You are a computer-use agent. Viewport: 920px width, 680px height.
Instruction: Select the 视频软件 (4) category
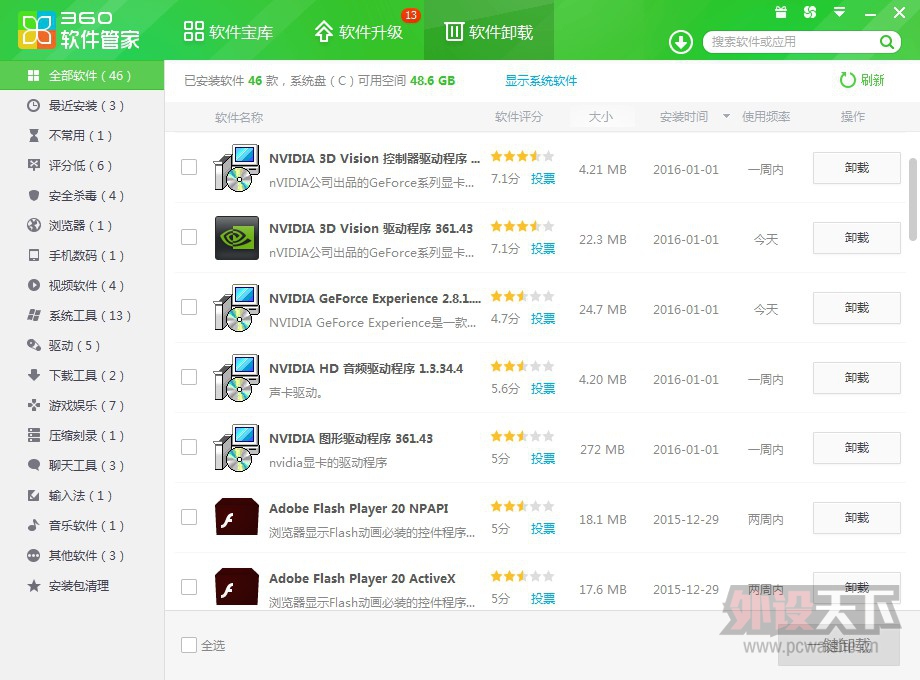[x=82, y=285]
